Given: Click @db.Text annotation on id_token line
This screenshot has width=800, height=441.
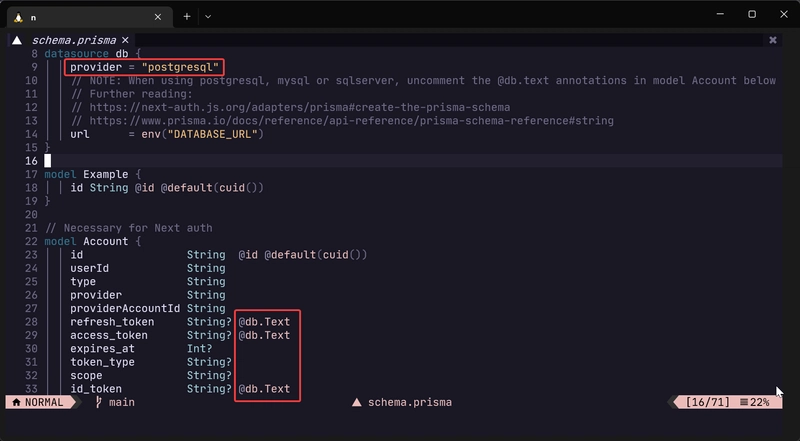Looking at the screenshot, I should [x=264, y=388].
